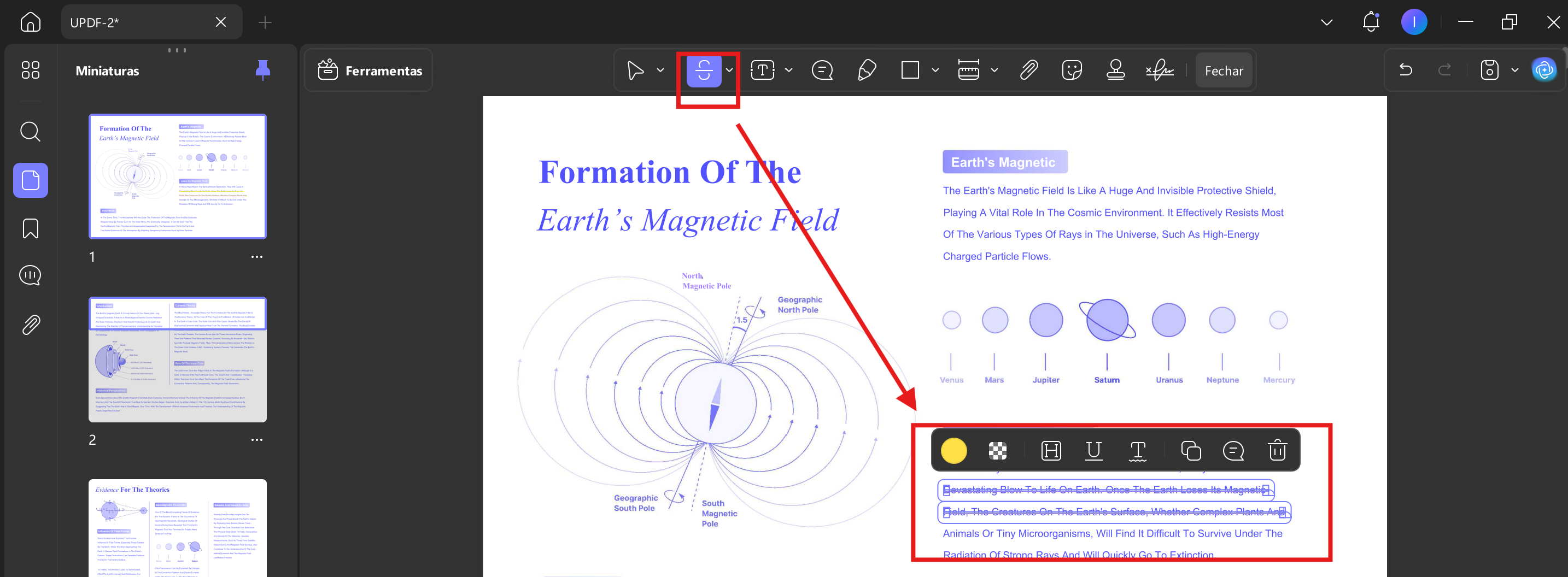Open the more options for page 1
Screen dimensions: 1568x577
pyautogui.click(x=257, y=257)
